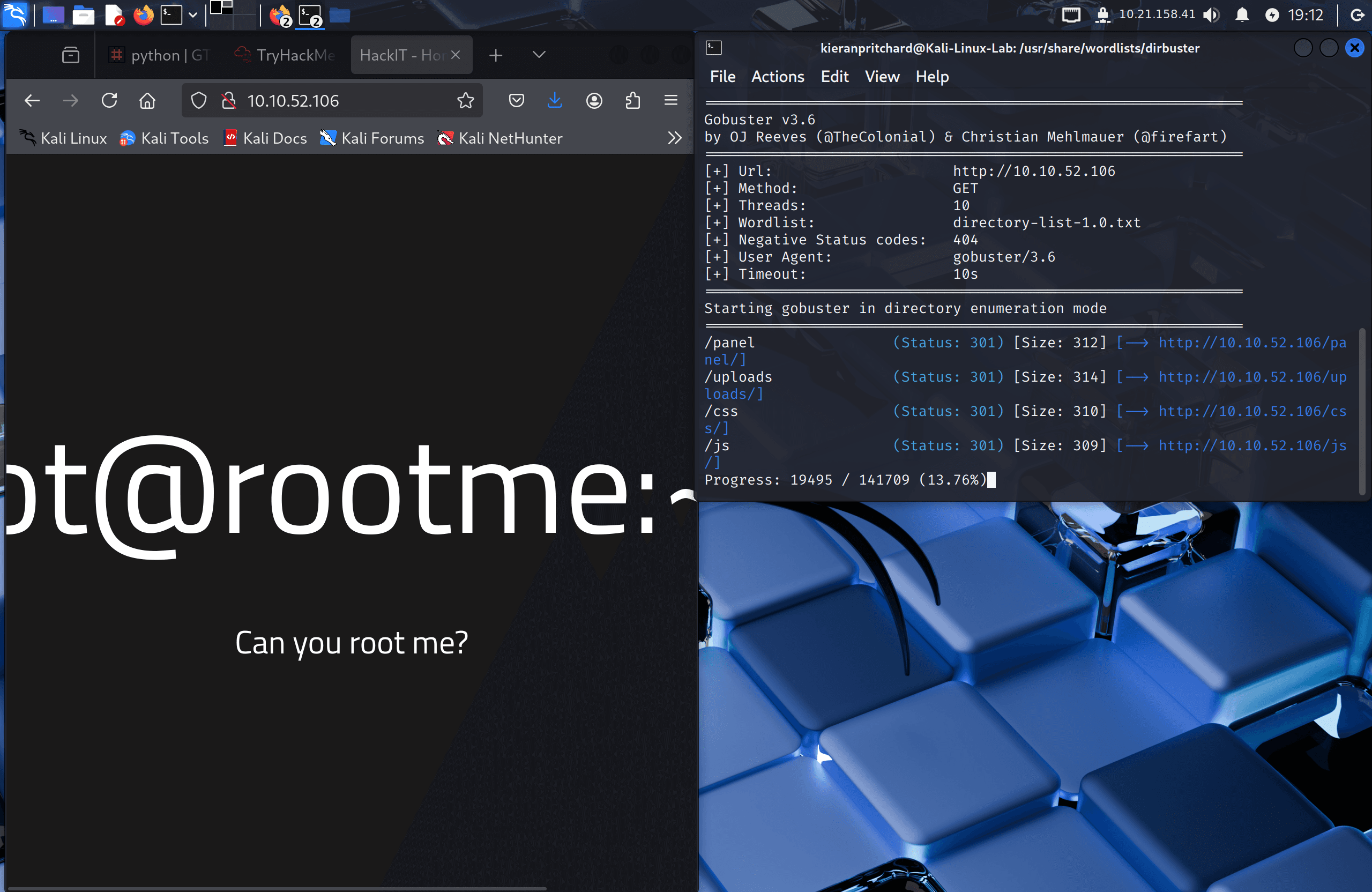Click the terminal window title bar icon

[x=714, y=48]
